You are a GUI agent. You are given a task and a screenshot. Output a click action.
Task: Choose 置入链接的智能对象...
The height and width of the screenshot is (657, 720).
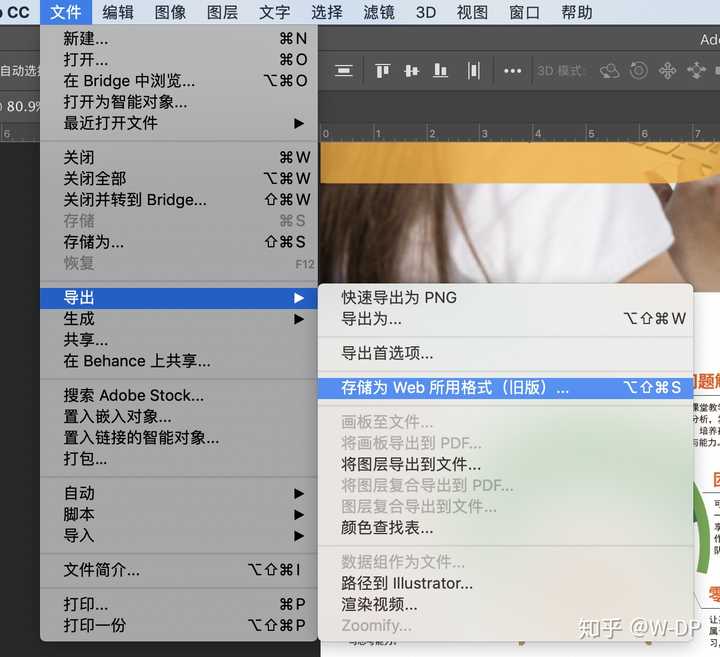(x=179, y=438)
